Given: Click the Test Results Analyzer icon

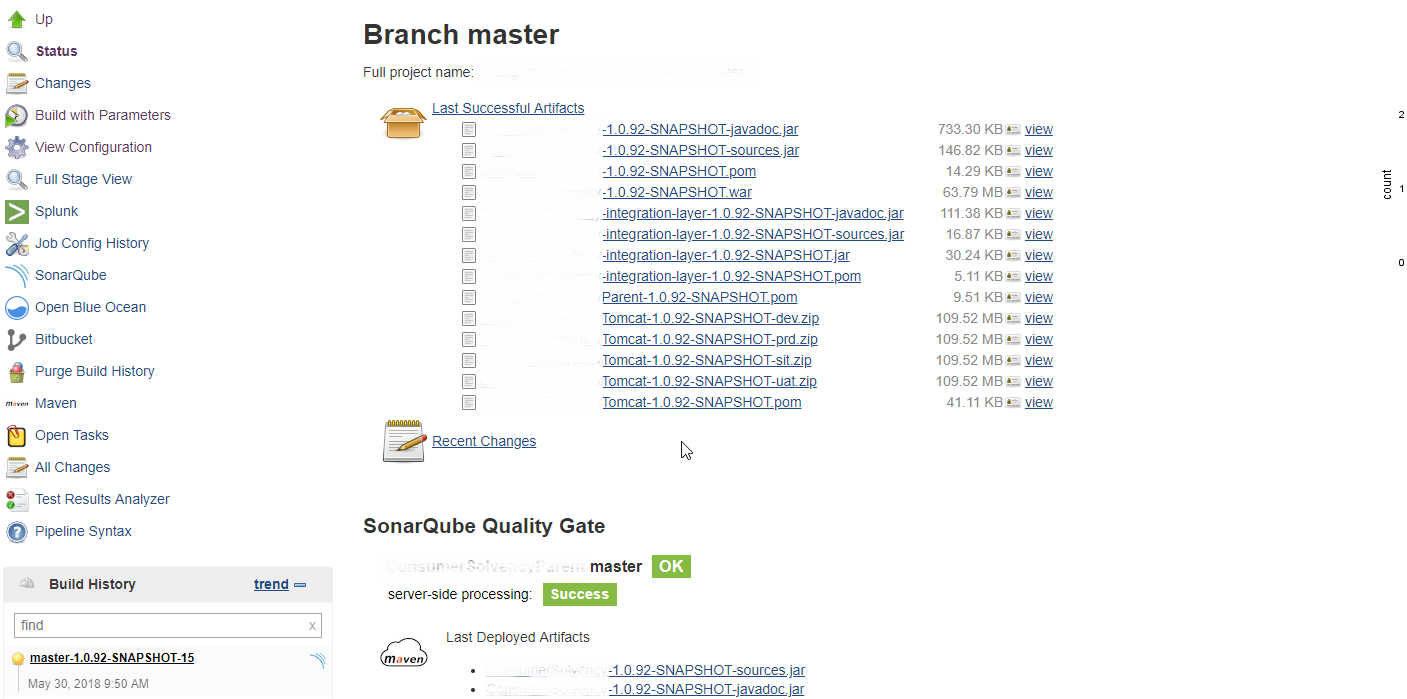Looking at the screenshot, I should (x=17, y=499).
